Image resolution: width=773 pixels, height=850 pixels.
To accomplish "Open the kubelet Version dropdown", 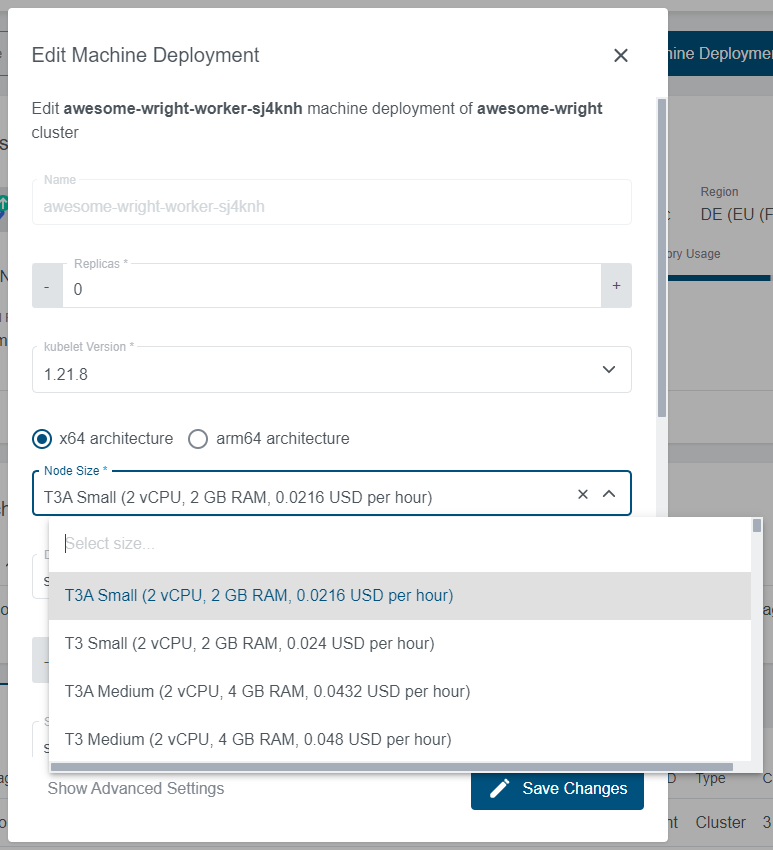I will coord(331,370).
